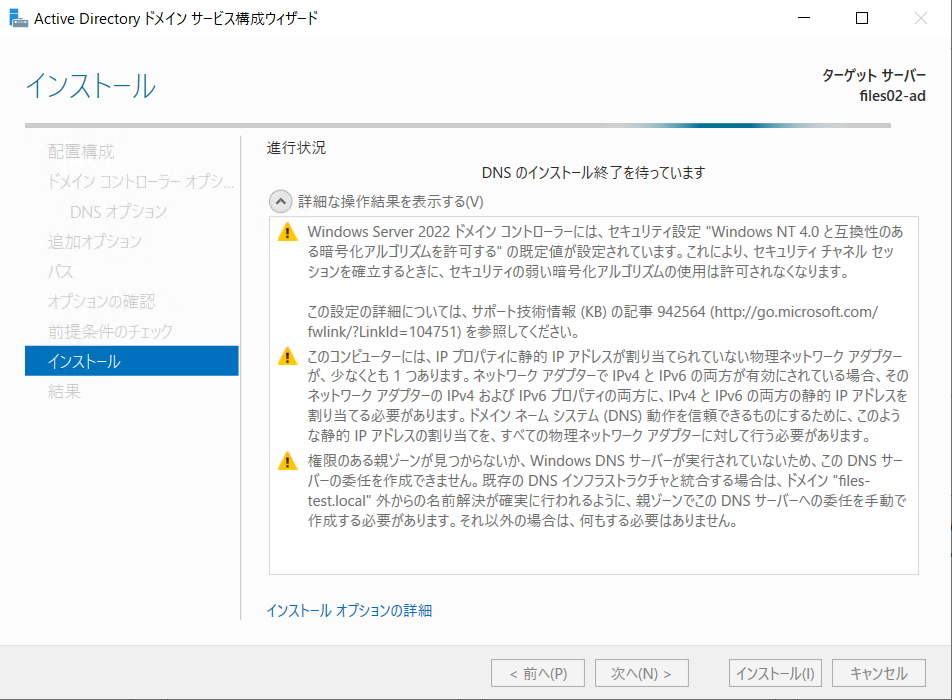The image size is (952, 700).
Task: Click the Active Directory wizard title bar icon
Action: (x=18, y=17)
